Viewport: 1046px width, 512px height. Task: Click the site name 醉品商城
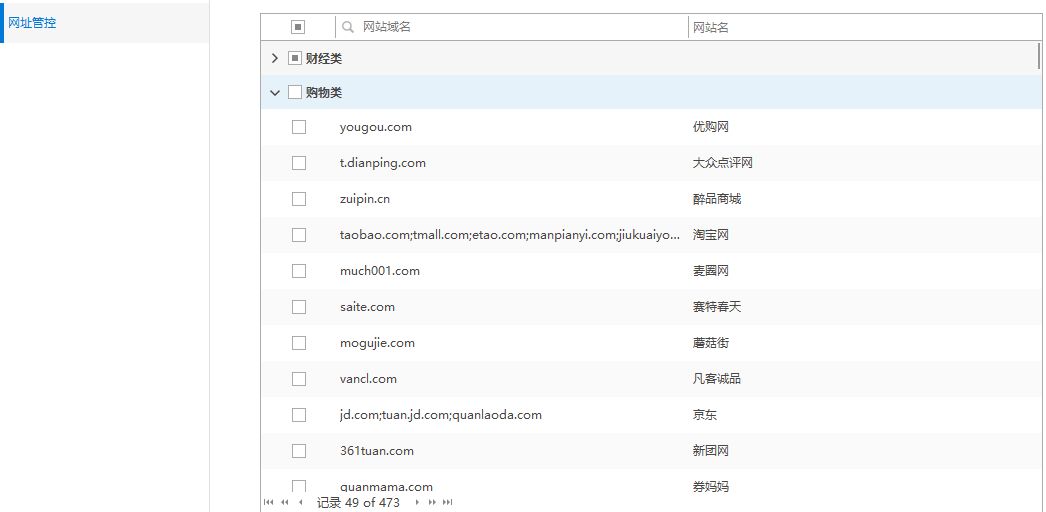tap(716, 199)
